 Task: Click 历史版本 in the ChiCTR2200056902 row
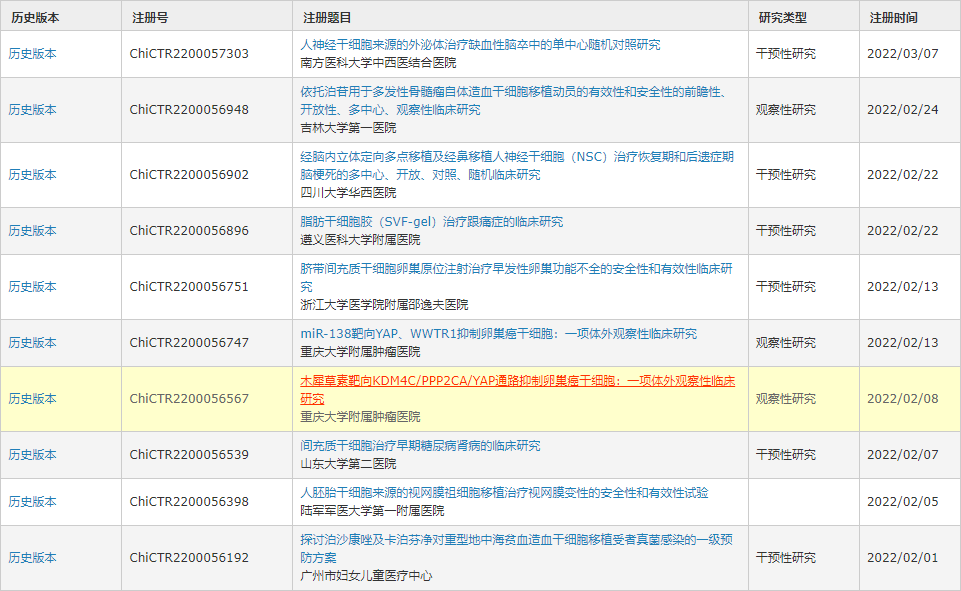(x=33, y=175)
